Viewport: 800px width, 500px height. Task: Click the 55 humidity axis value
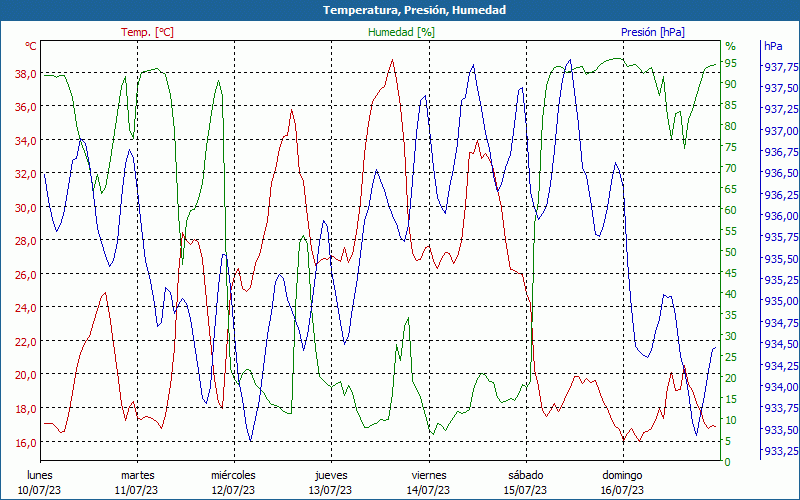pyautogui.click(x=731, y=231)
